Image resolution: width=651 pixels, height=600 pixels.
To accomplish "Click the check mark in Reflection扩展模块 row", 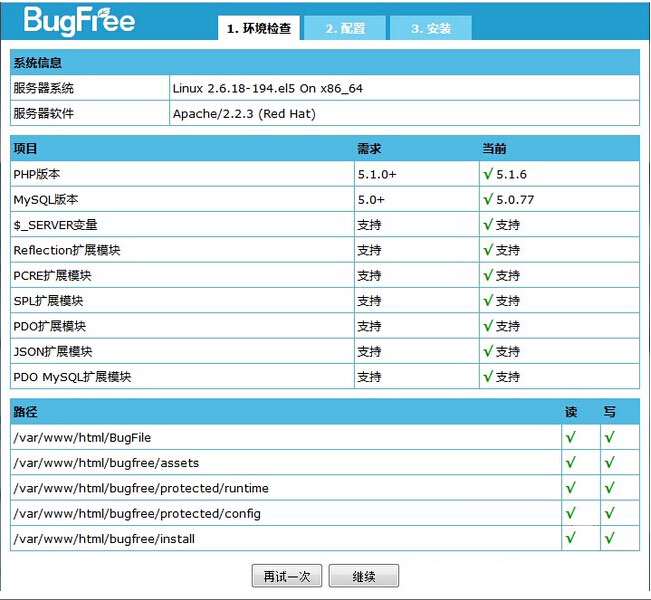I will [488, 250].
